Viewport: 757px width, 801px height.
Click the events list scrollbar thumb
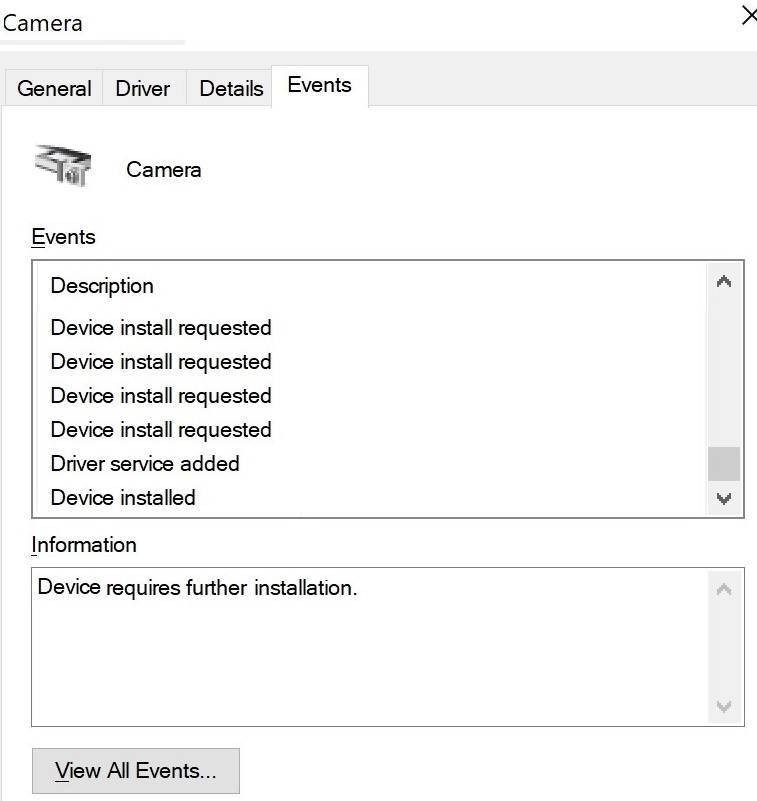(x=724, y=464)
